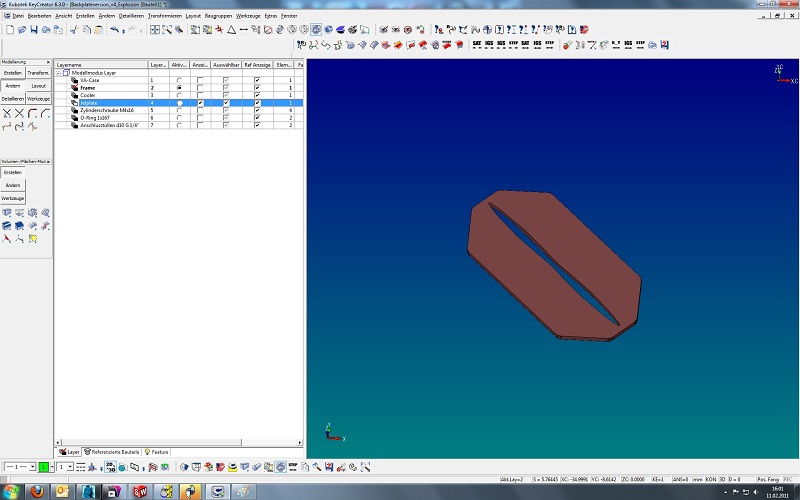Open the Ansicht menu
The width and height of the screenshot is (800, 500).
(63, 16)
